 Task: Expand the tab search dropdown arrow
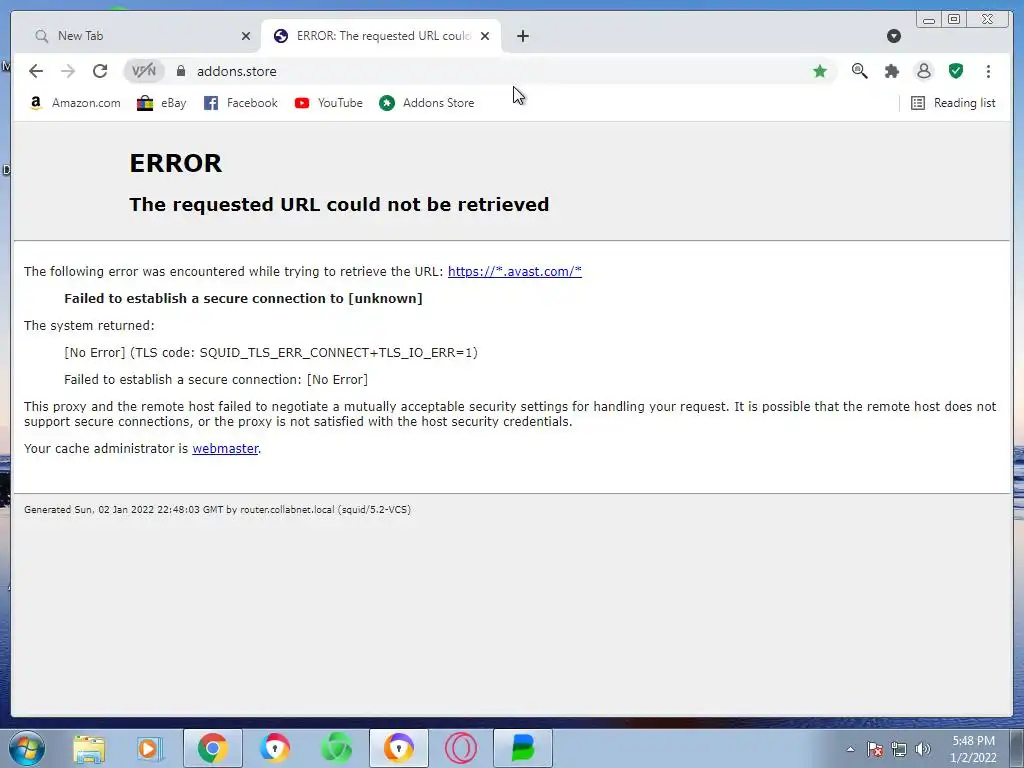(x=894, y=36)
